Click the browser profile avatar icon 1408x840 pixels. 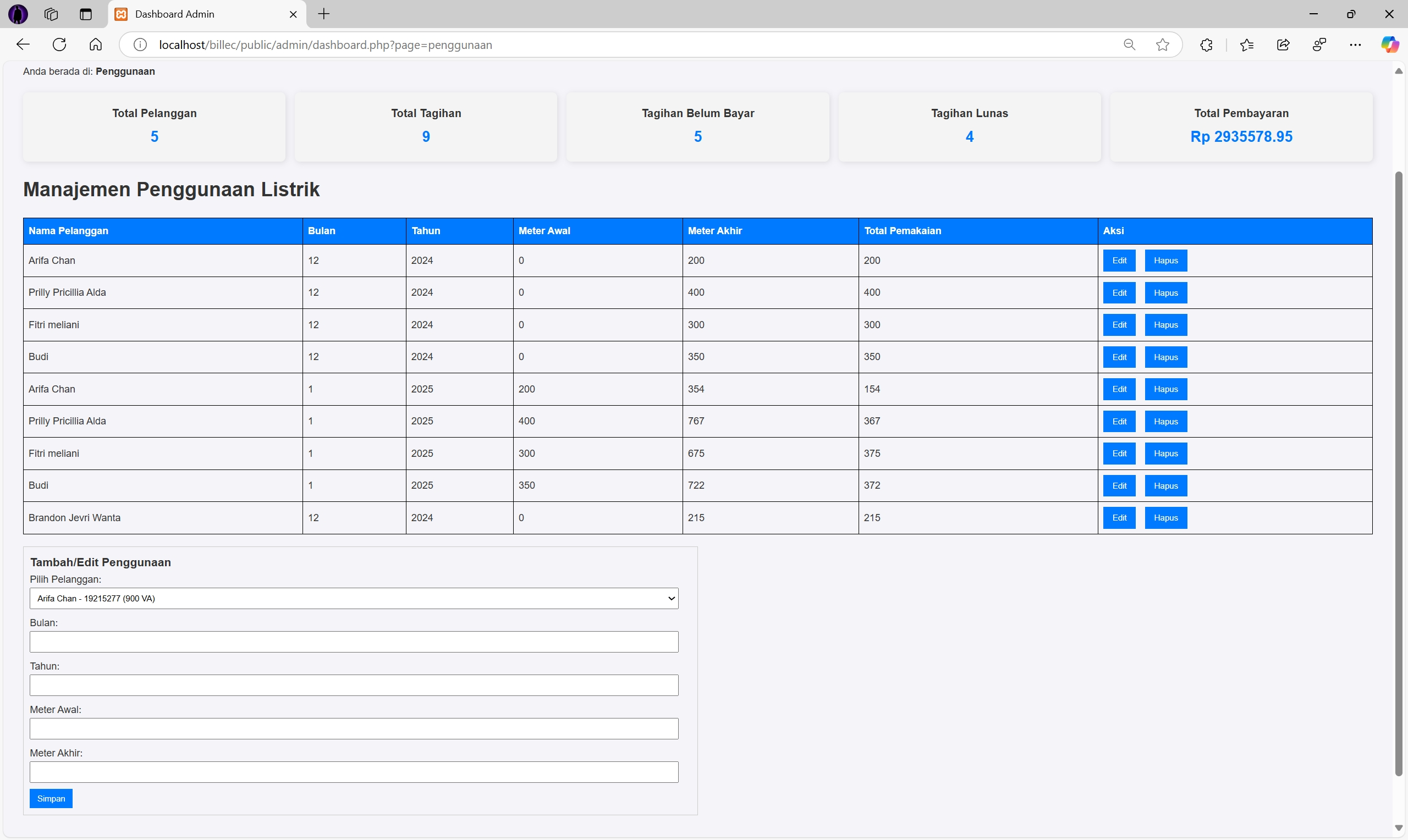point(18,14)
